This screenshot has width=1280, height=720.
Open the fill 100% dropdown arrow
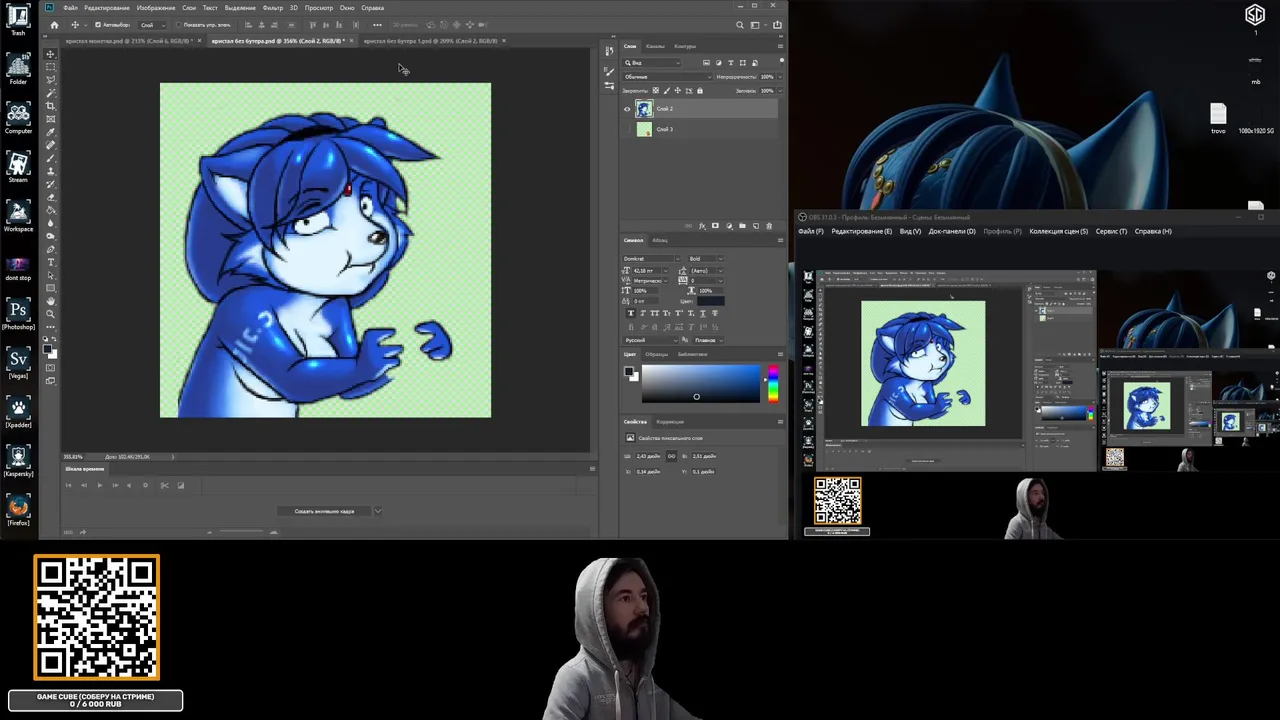click(x=780, y=91)
